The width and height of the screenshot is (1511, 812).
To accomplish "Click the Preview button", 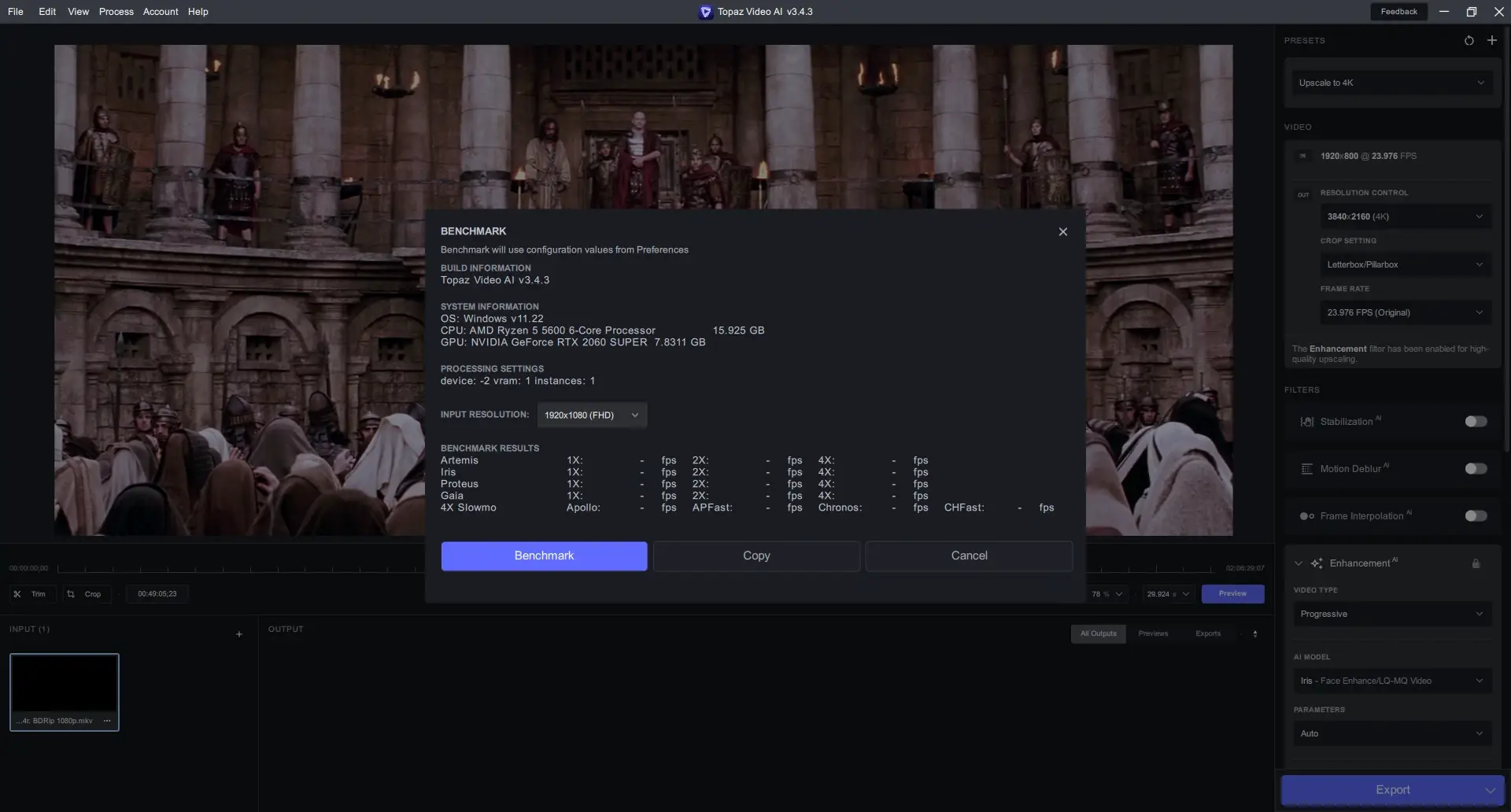I will click(x=1232, y=593).
